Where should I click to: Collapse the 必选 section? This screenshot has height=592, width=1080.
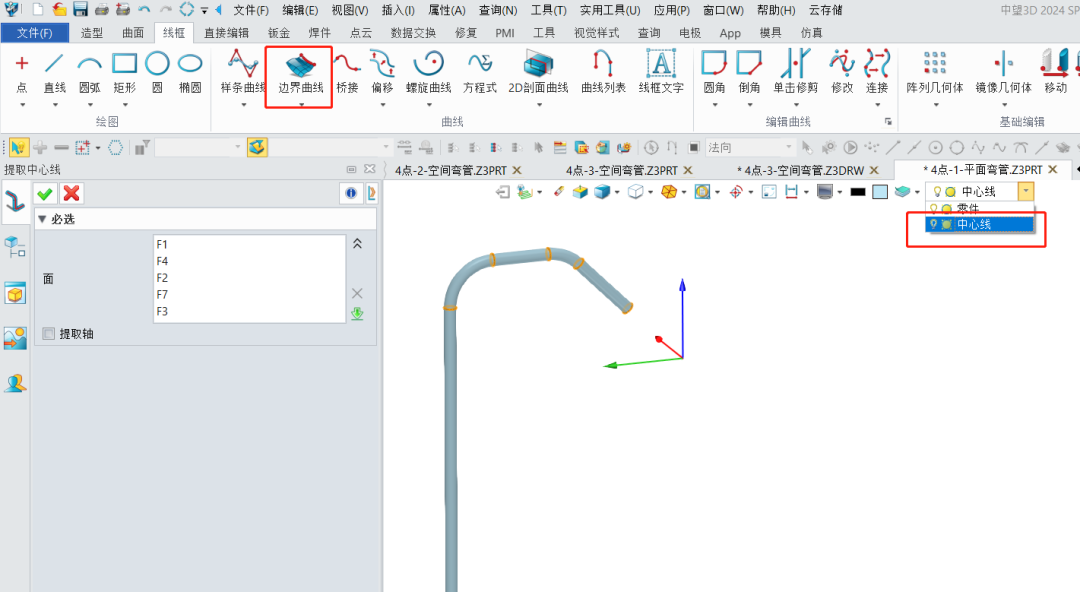[42, 219]
